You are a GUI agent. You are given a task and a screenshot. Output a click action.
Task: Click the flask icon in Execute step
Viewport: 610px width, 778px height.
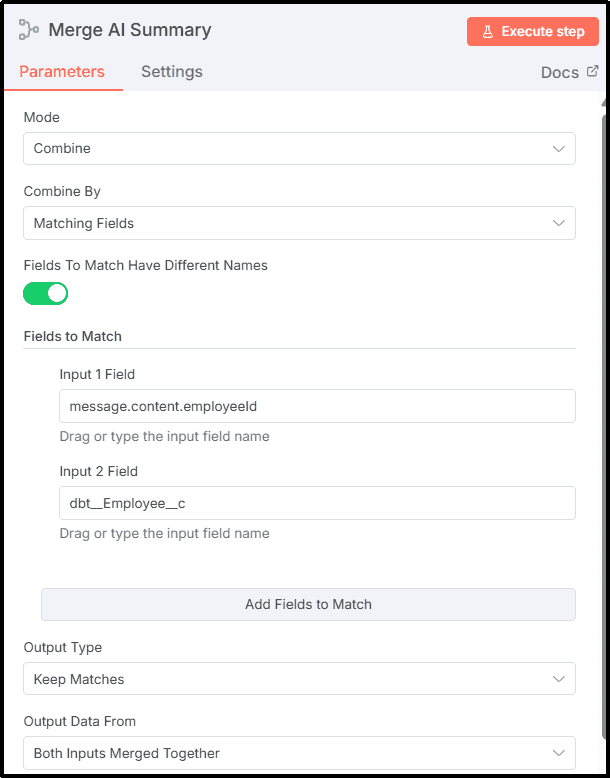(x=488, y=31)
